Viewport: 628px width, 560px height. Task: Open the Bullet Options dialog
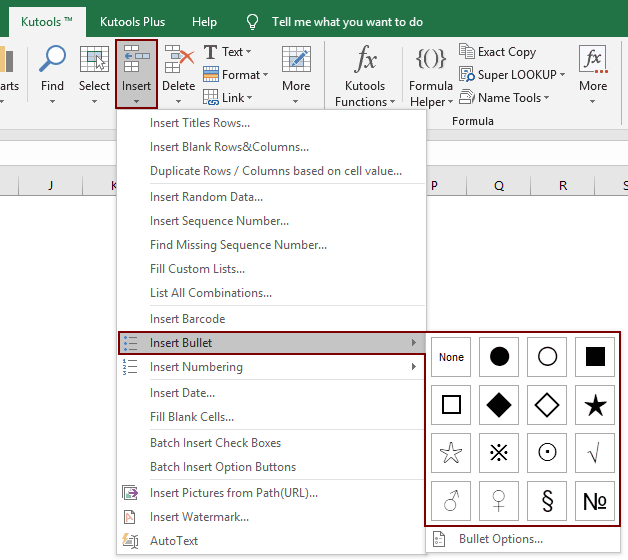point(500,539)
